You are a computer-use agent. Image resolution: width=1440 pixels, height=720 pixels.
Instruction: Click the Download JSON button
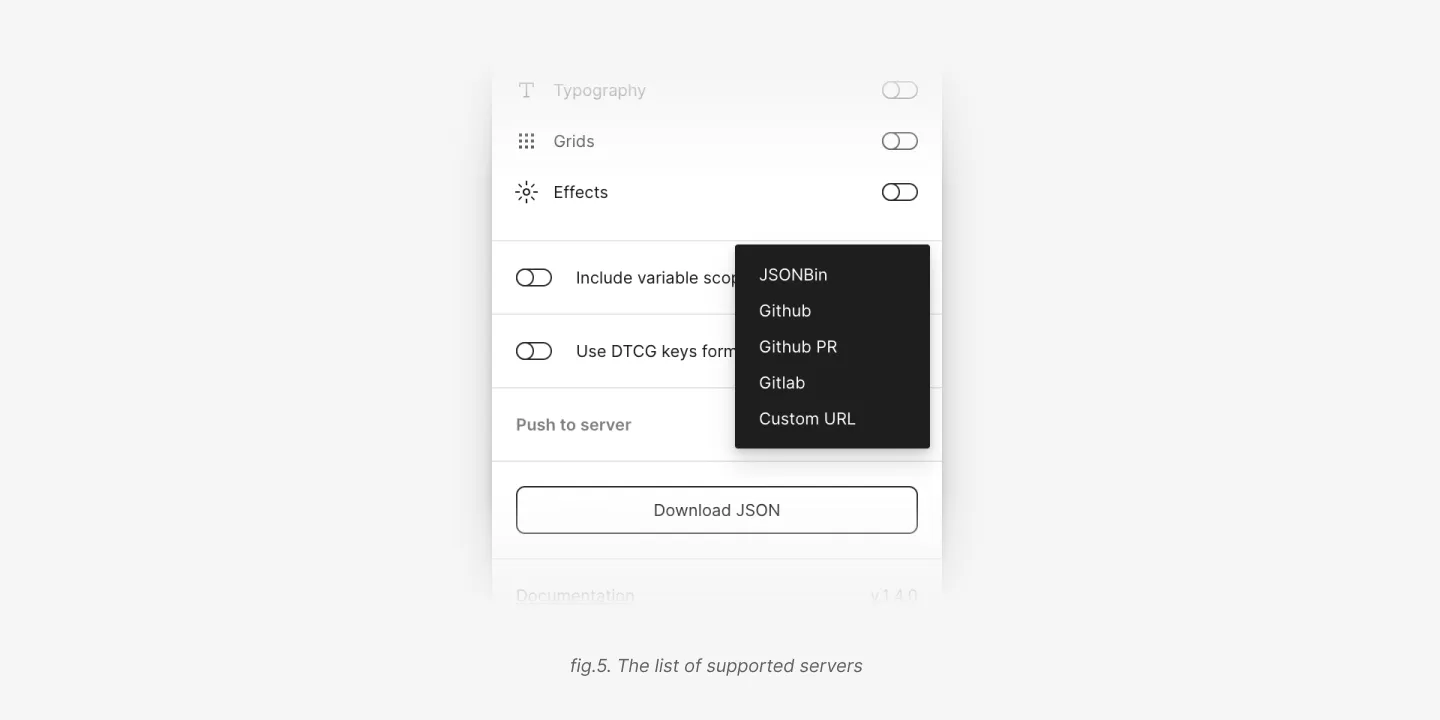(717, 510)
